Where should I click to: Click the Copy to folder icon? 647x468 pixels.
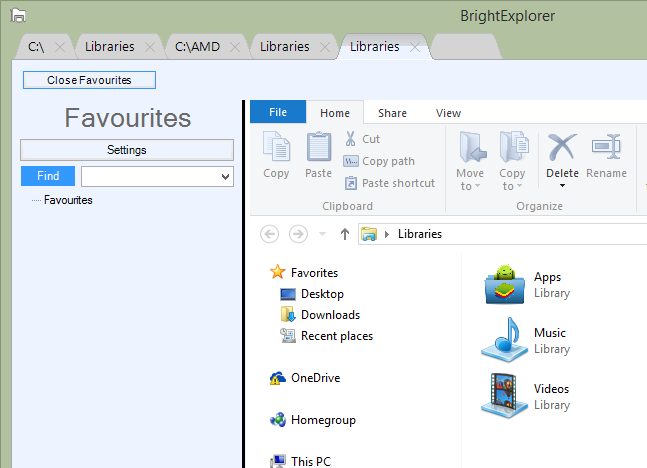click(514, 147)
